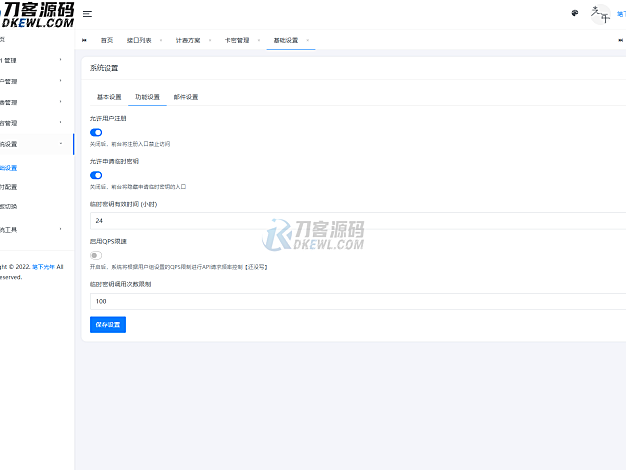
Task: Switch to the 首页 tab
Action: [x=107, y=40]
